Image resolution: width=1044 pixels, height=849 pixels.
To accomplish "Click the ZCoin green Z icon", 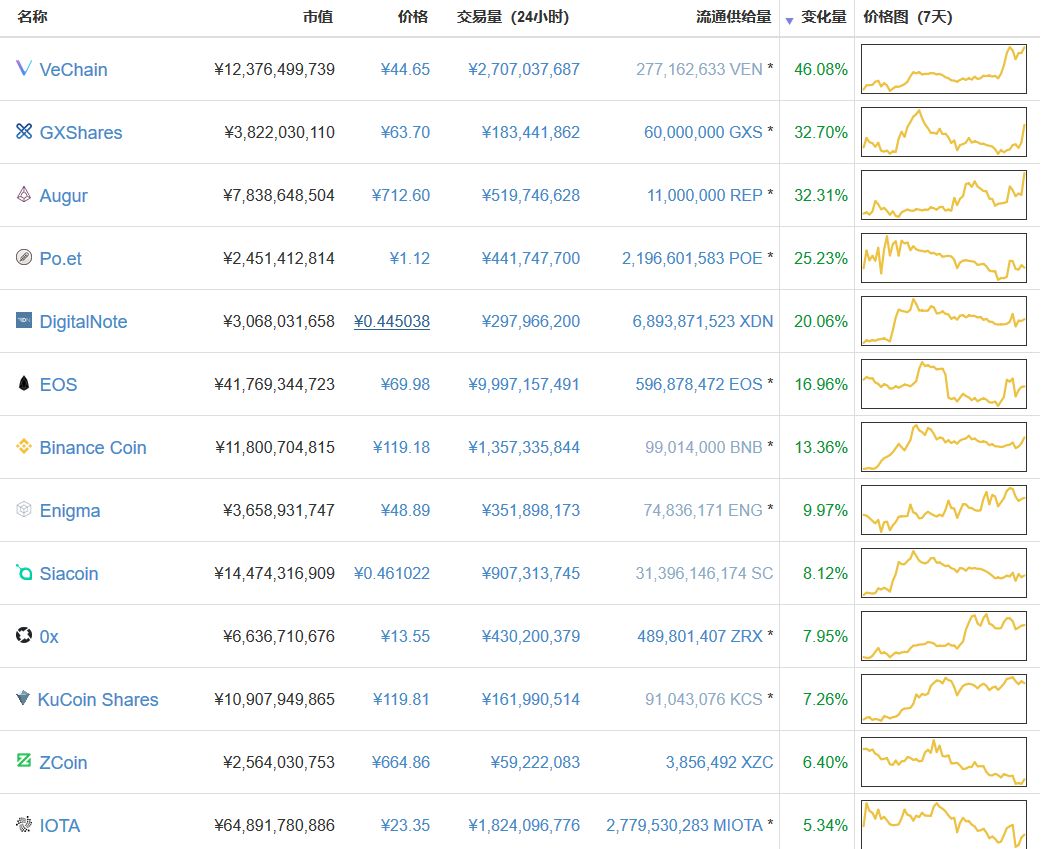I will pos(24,762).
